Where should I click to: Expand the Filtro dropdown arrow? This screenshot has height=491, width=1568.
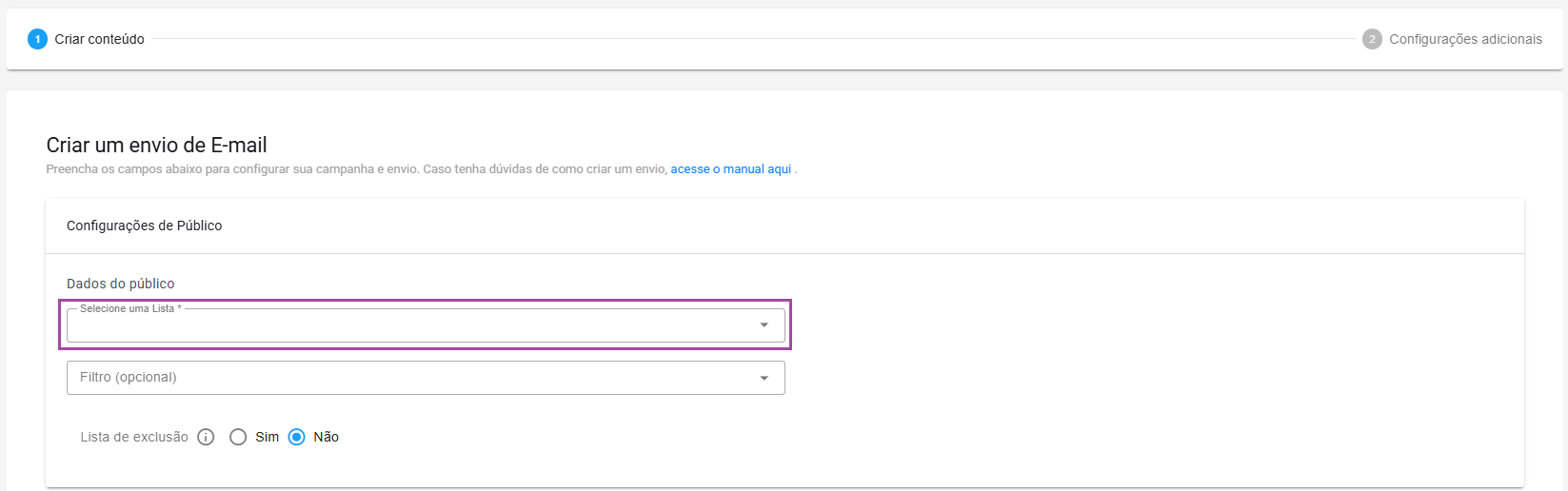pyautogui.click(x=764, y=378)
